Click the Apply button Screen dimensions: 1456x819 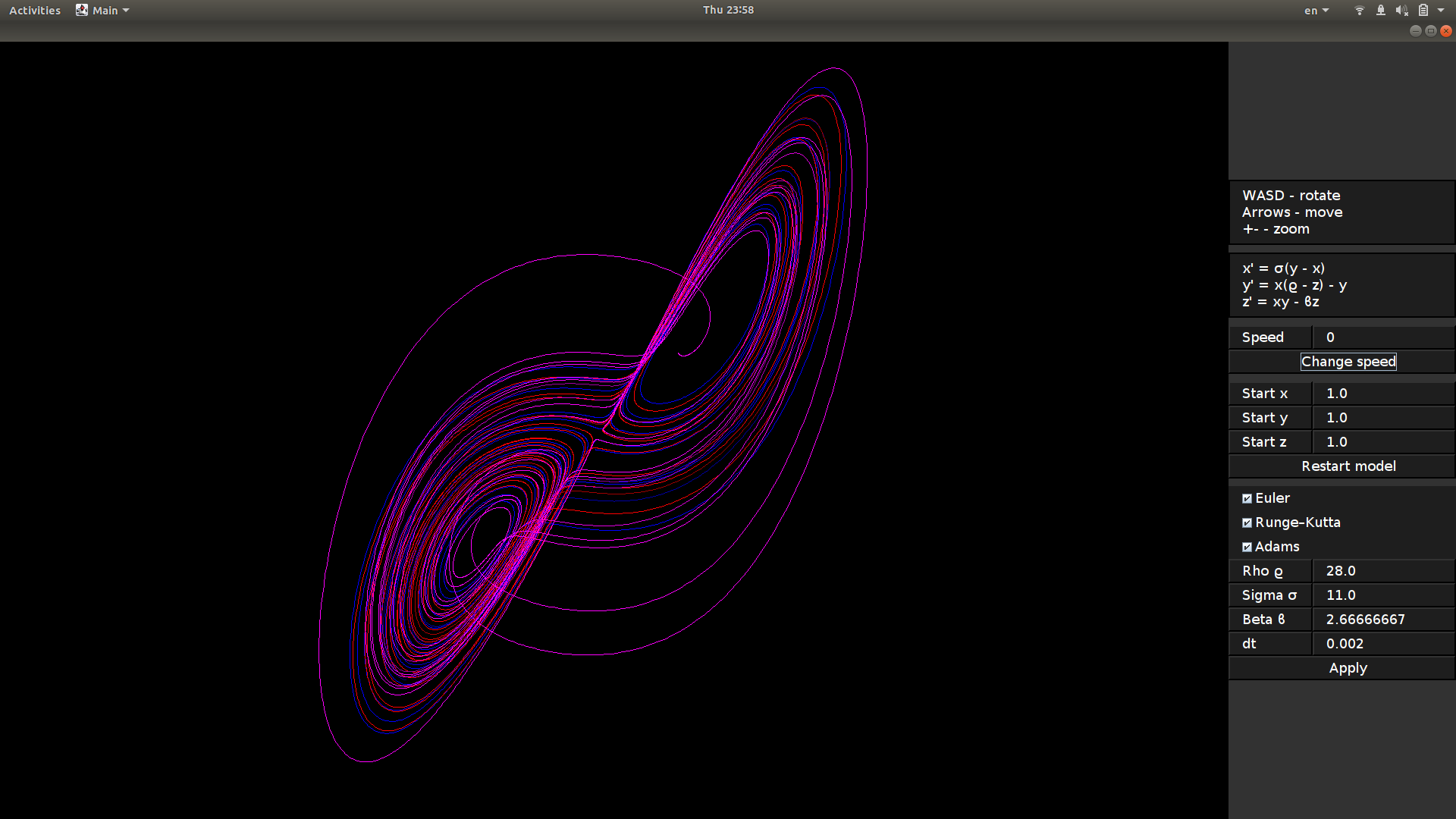pos(1348,668)
